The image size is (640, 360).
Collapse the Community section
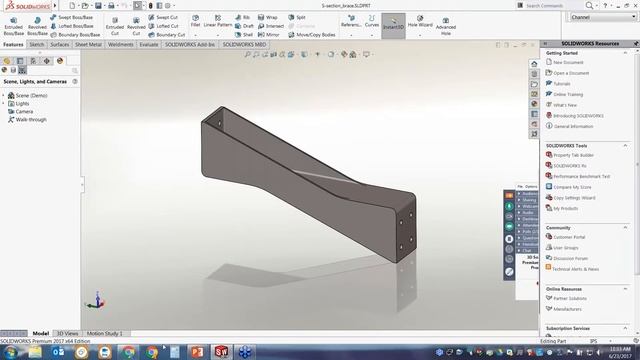(x=625, y=227)
